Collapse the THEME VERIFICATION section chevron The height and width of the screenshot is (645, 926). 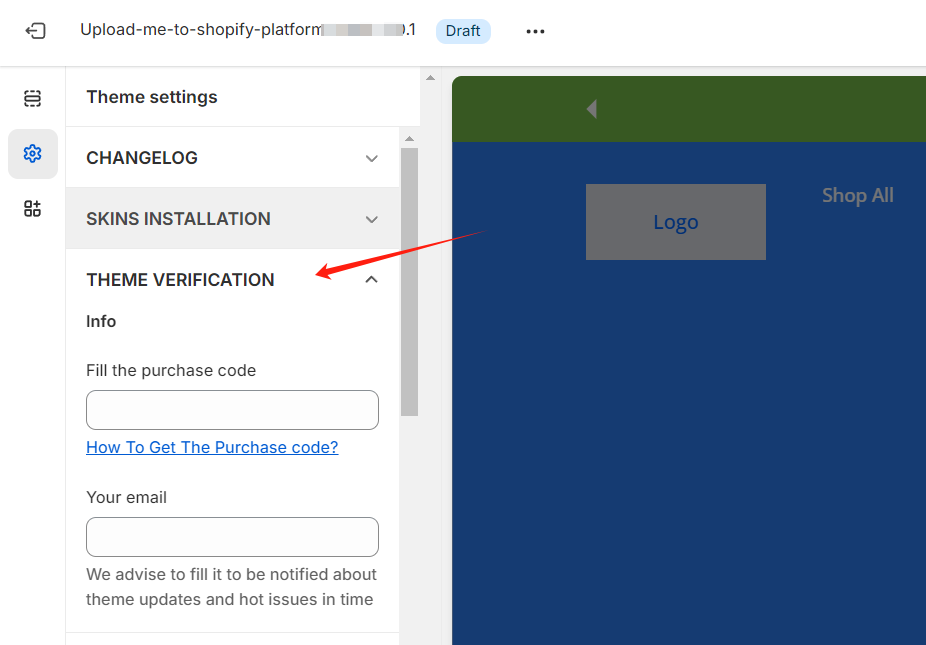point(371,280)
